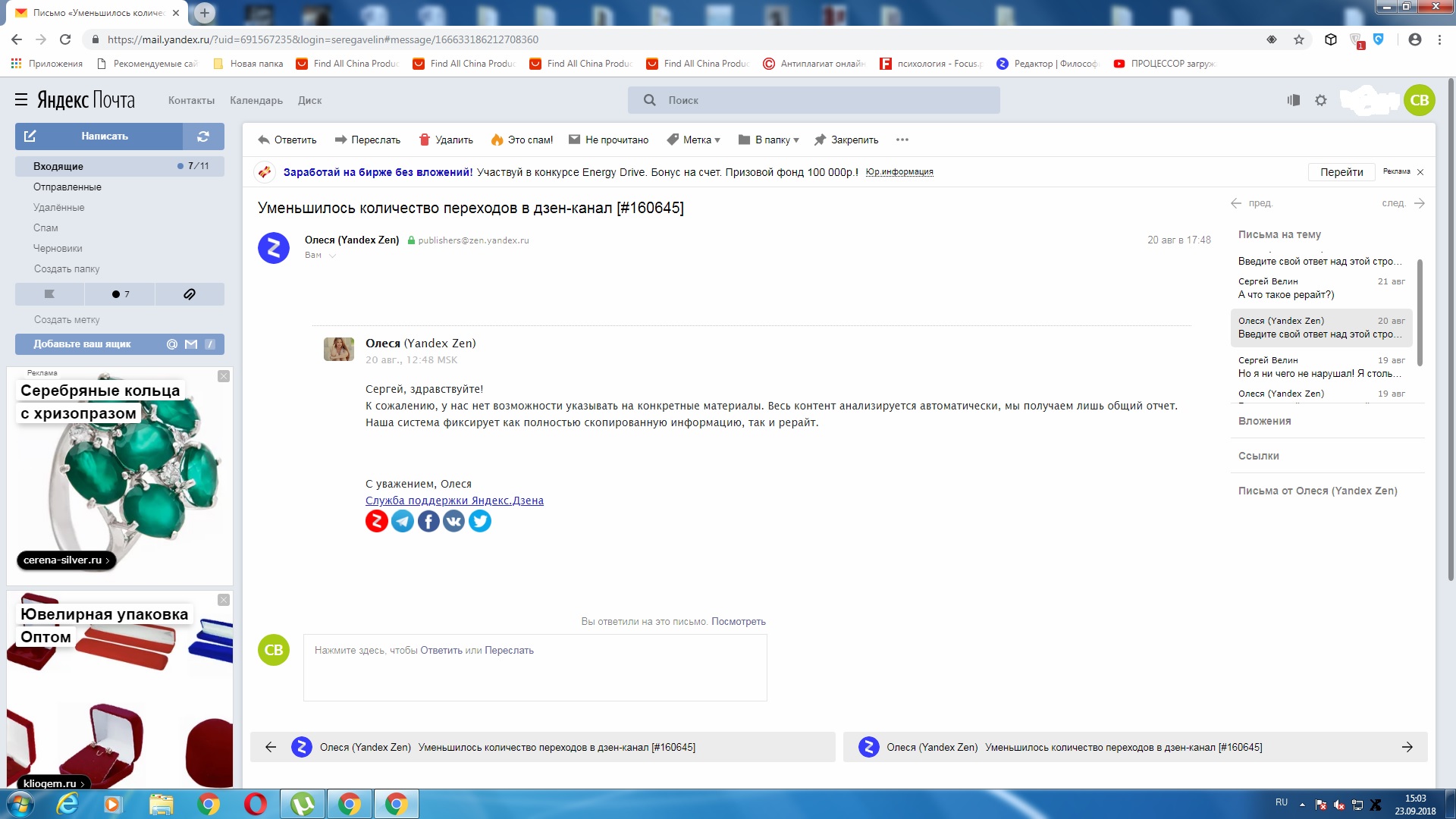Open Chrome menu three dots
Viewport: 1456px width, 819px height.
pyautogui.click(x=1439, y=39)
